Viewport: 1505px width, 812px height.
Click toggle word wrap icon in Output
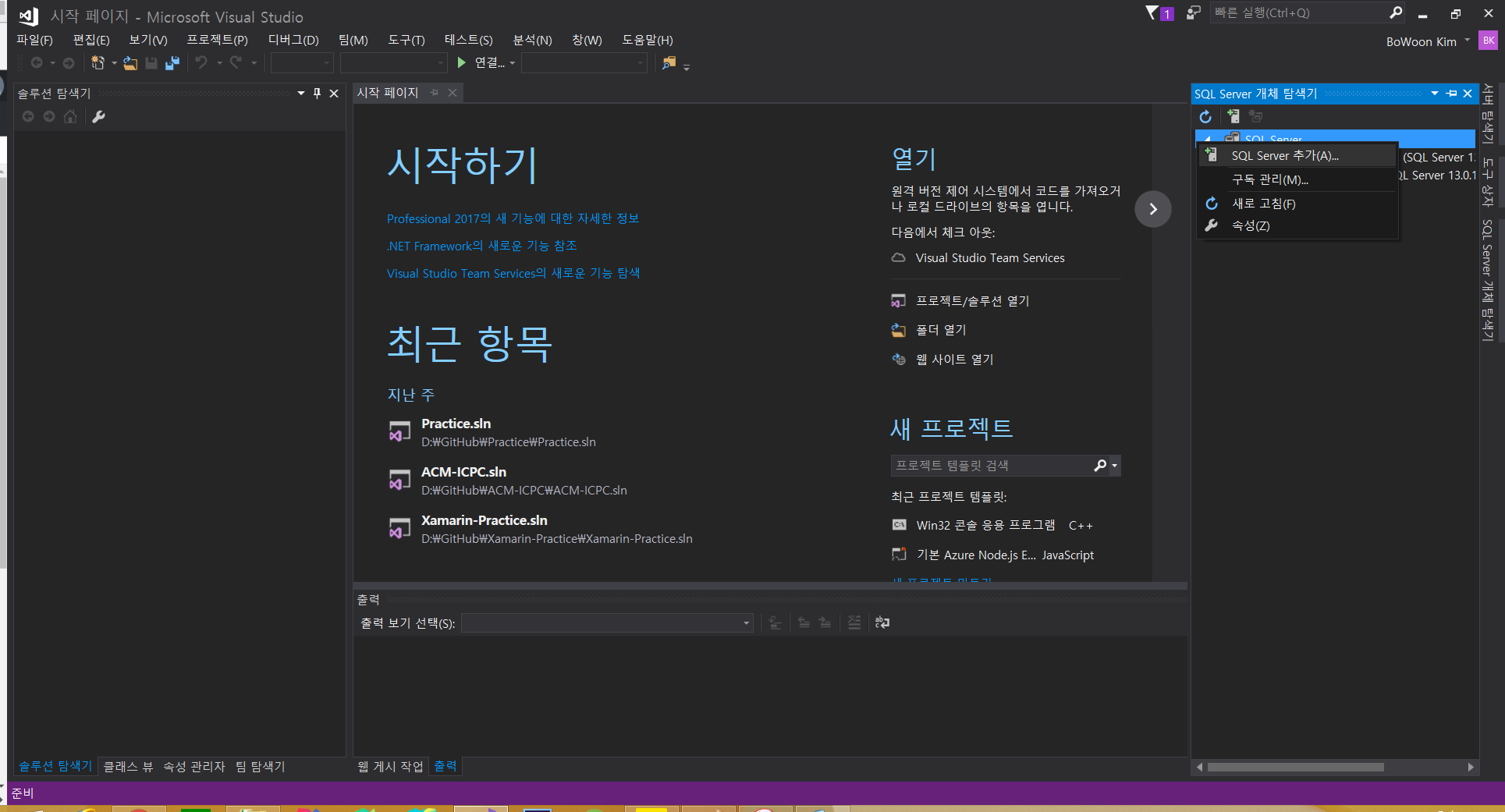(882, 622)
